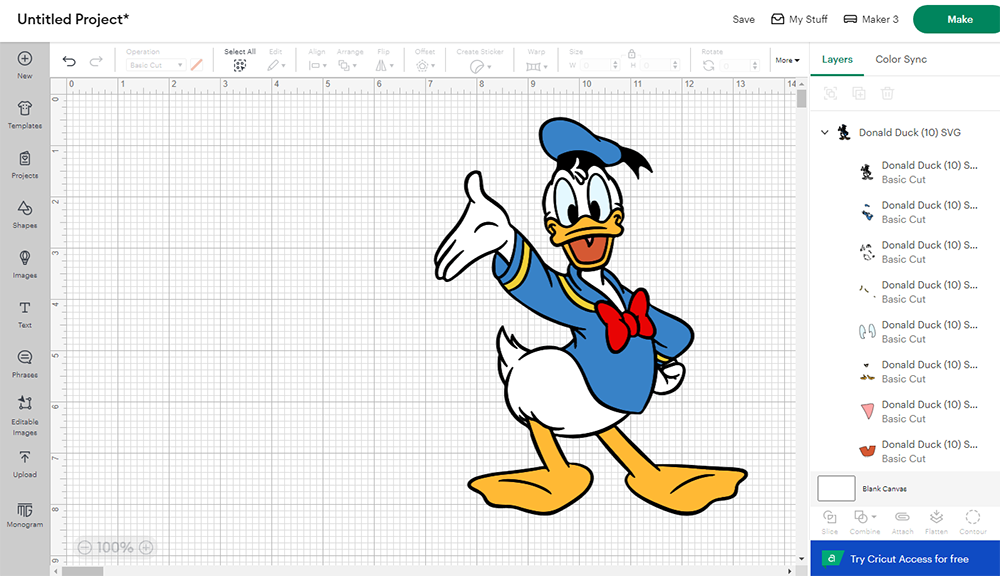This screenshot has width=1000, height=576.
Task: Click the green Make button
Action: 959,19
